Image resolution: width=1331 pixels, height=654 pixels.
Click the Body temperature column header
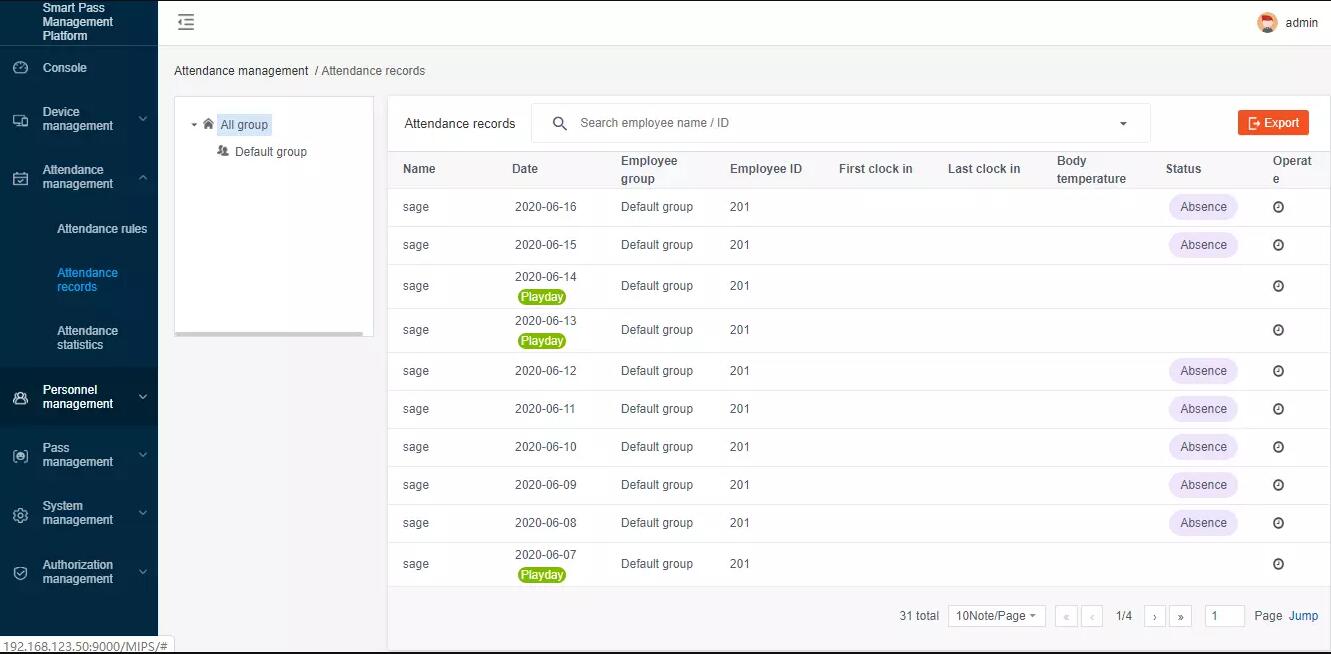point(1091,170)
